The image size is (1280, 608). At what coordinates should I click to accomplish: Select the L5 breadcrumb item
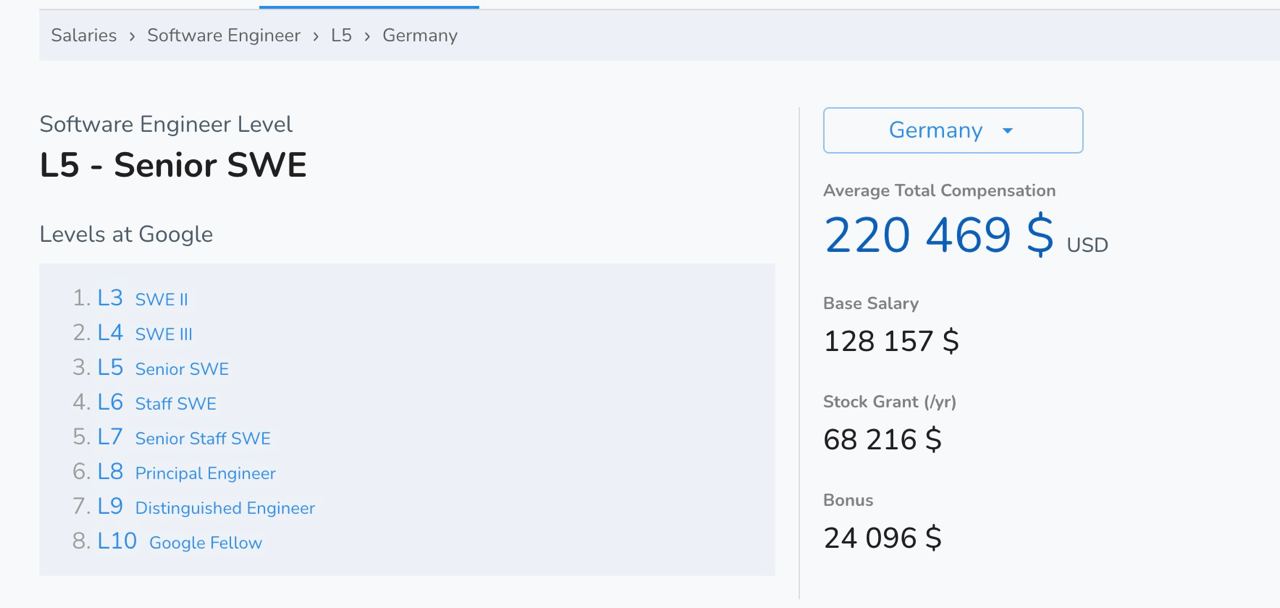[x=341, y=35]
